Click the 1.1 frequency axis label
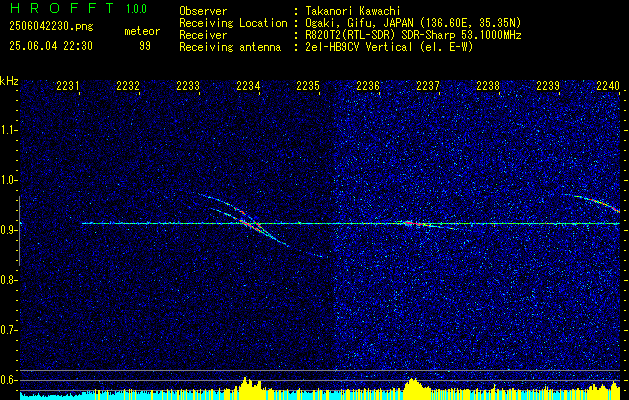This screenshot has width=629, height=400. click(x=9, y=130)
